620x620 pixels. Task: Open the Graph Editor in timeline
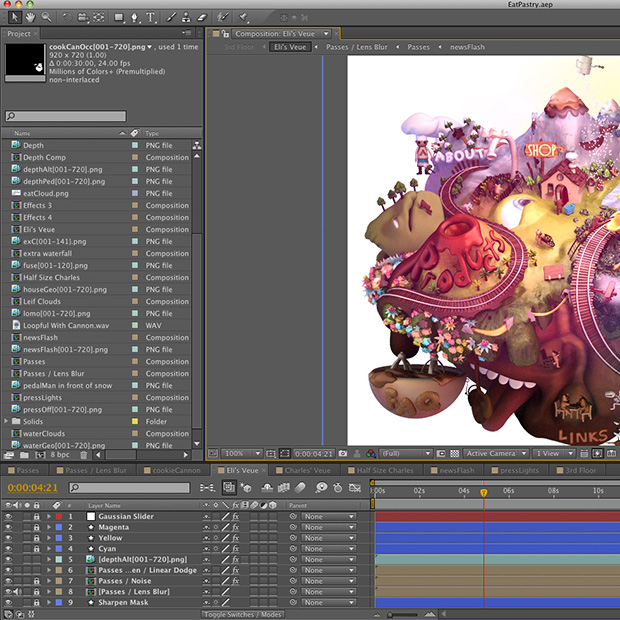(354, 488)
